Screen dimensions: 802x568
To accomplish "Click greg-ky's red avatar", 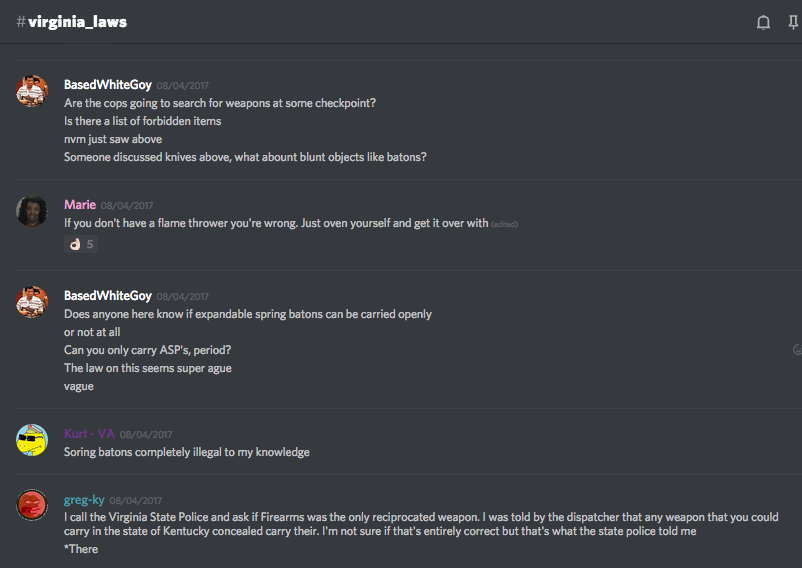I will [x=32, y=505].
